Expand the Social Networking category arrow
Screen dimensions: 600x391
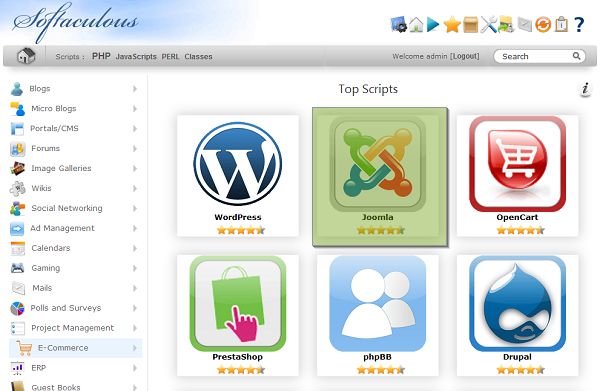point(135,209)
